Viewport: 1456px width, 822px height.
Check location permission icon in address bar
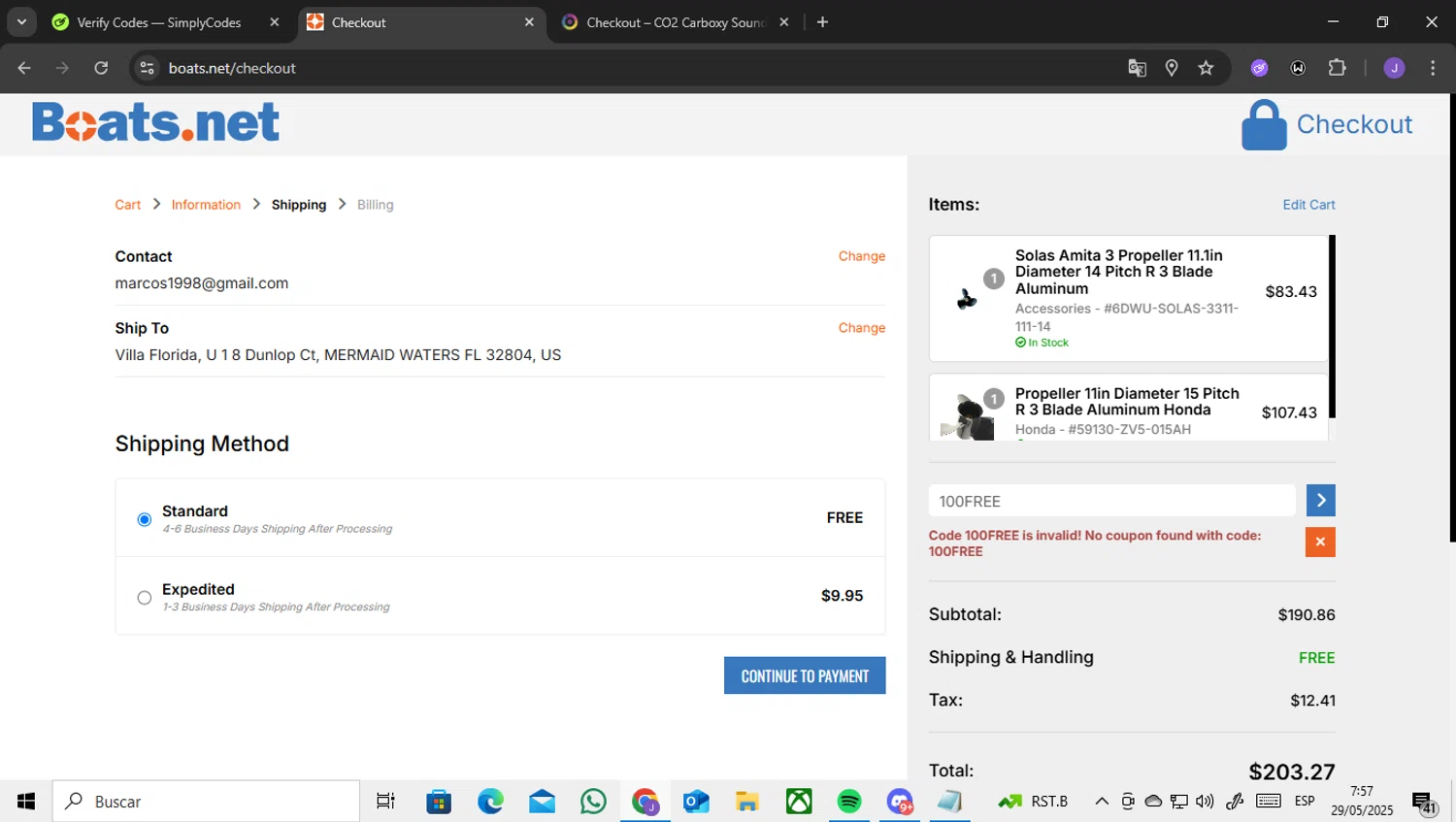point(1172,68)
